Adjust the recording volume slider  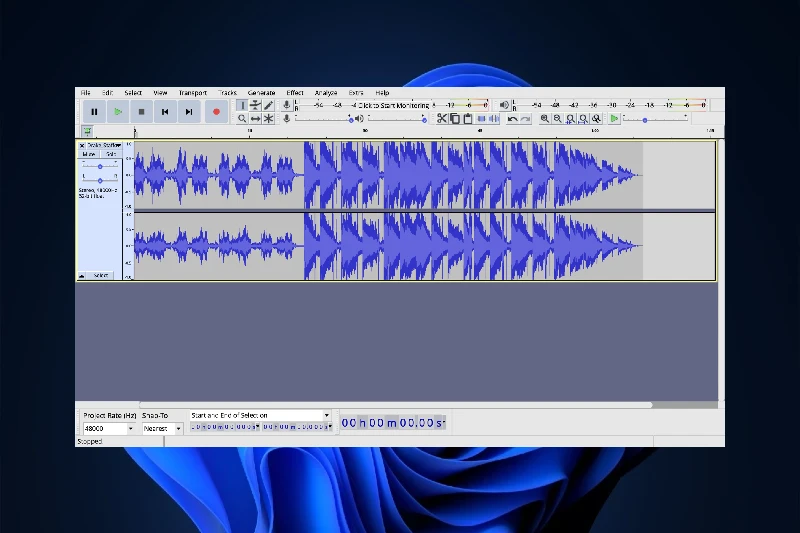[x=324, y=119]
